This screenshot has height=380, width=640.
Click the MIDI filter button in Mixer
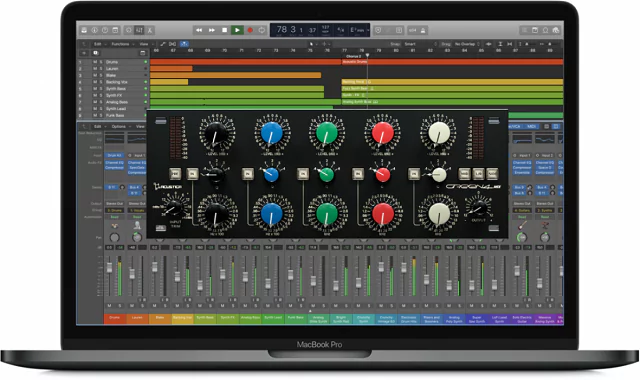click(x=531, y=127)
